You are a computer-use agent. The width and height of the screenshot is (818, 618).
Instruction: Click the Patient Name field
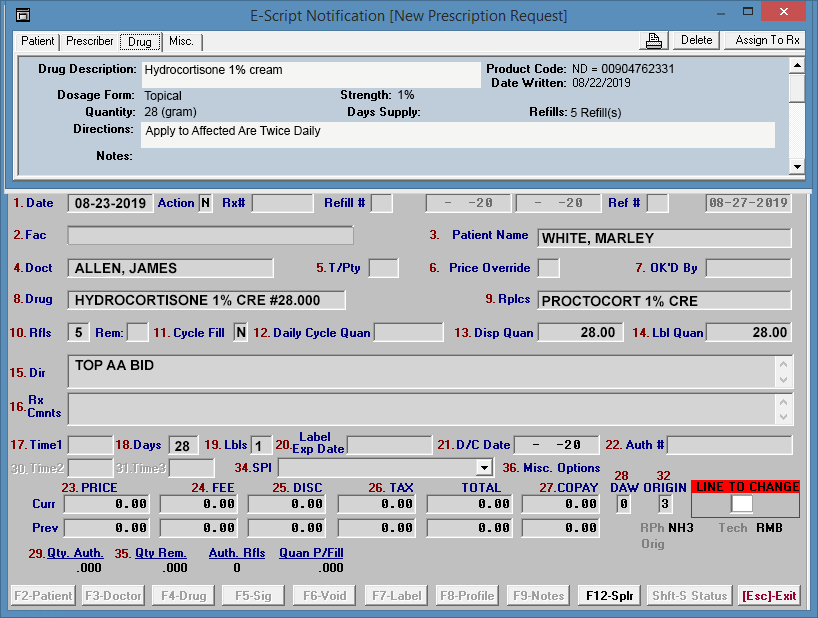click(664, 238)
